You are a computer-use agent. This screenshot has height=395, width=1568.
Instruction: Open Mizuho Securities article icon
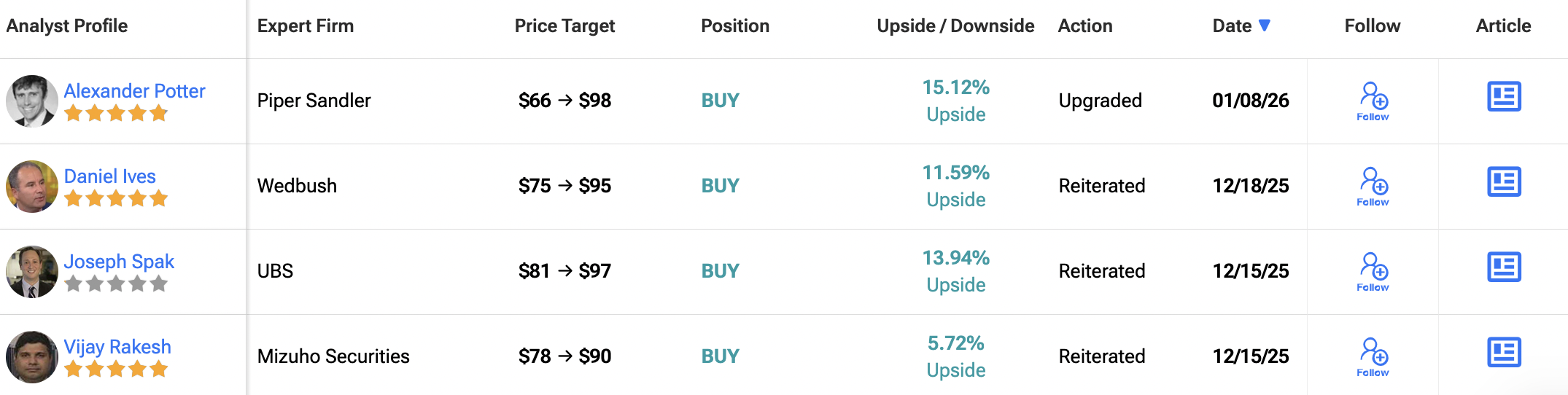click(1504, 352)
